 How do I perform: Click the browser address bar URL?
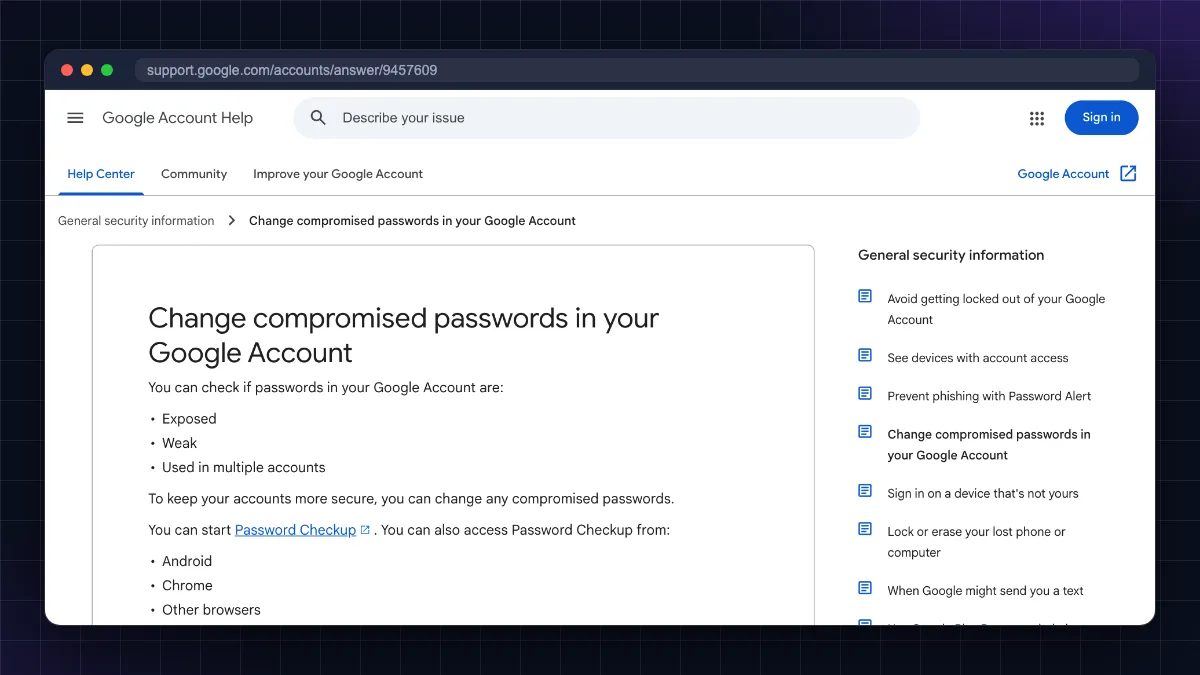tap(292, 70)
